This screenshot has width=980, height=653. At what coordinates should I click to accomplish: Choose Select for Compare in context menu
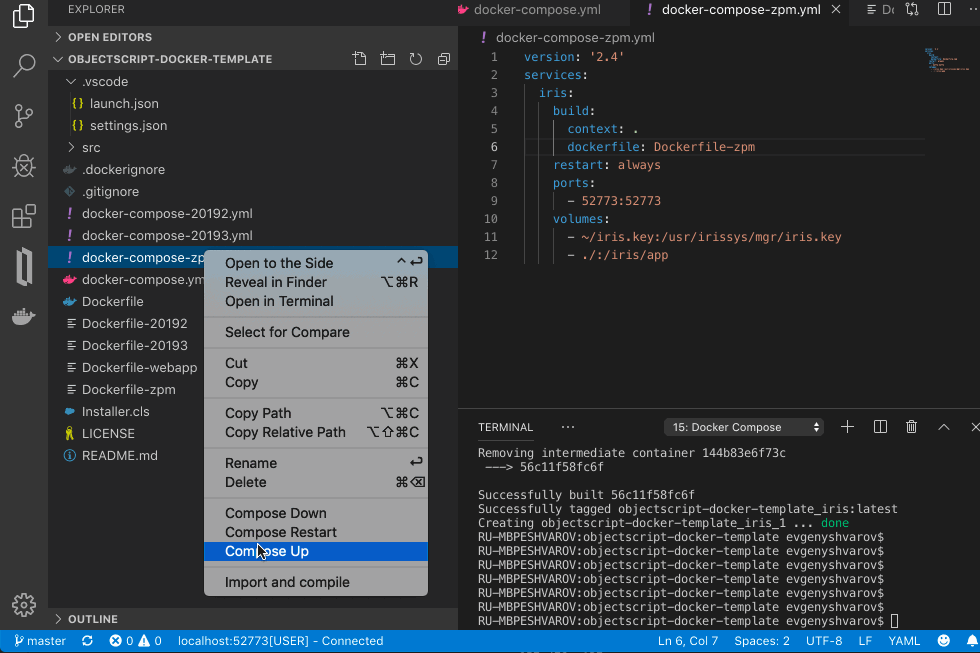pos(316,332)
